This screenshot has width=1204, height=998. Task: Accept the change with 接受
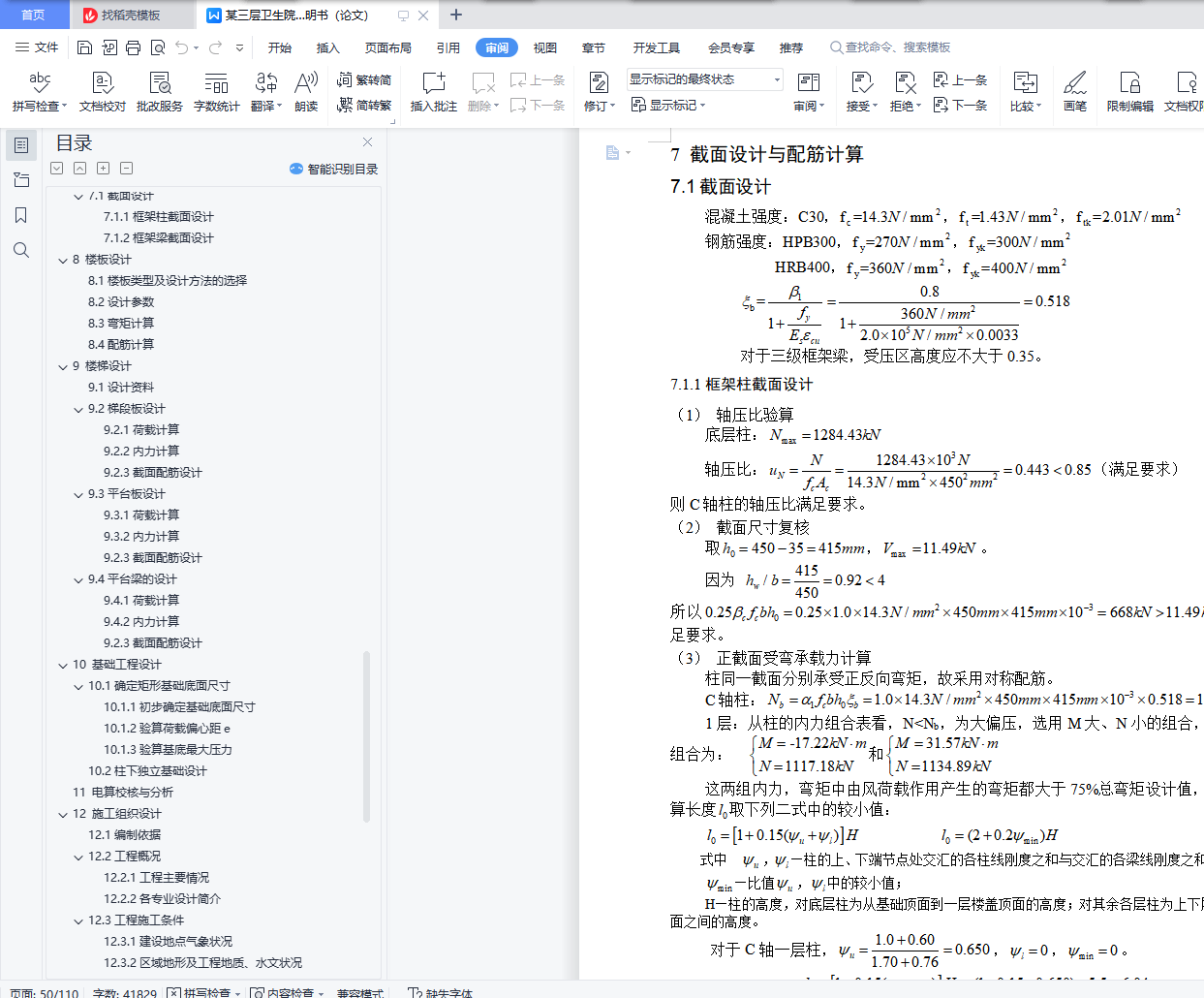tap(861, 92)
